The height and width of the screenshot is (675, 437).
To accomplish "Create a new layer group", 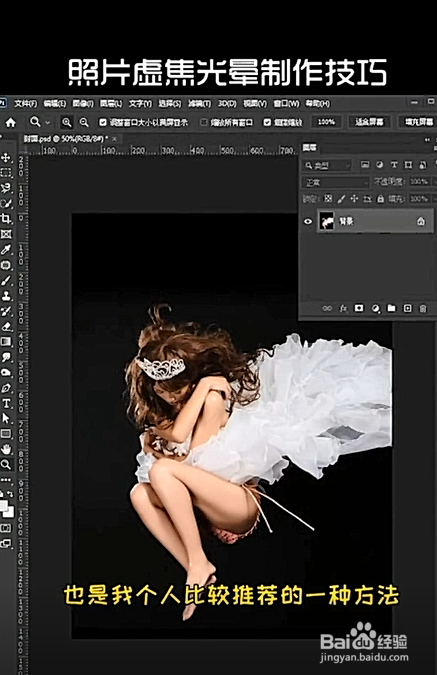I will pos(391,308).
